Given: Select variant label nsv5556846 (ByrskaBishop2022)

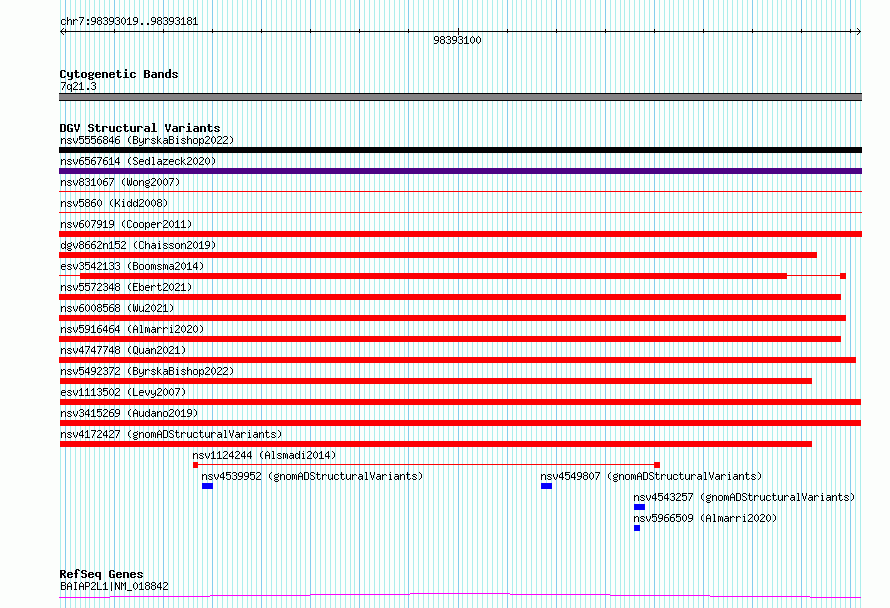Looking at the screenshot, I should pos(147,140).
